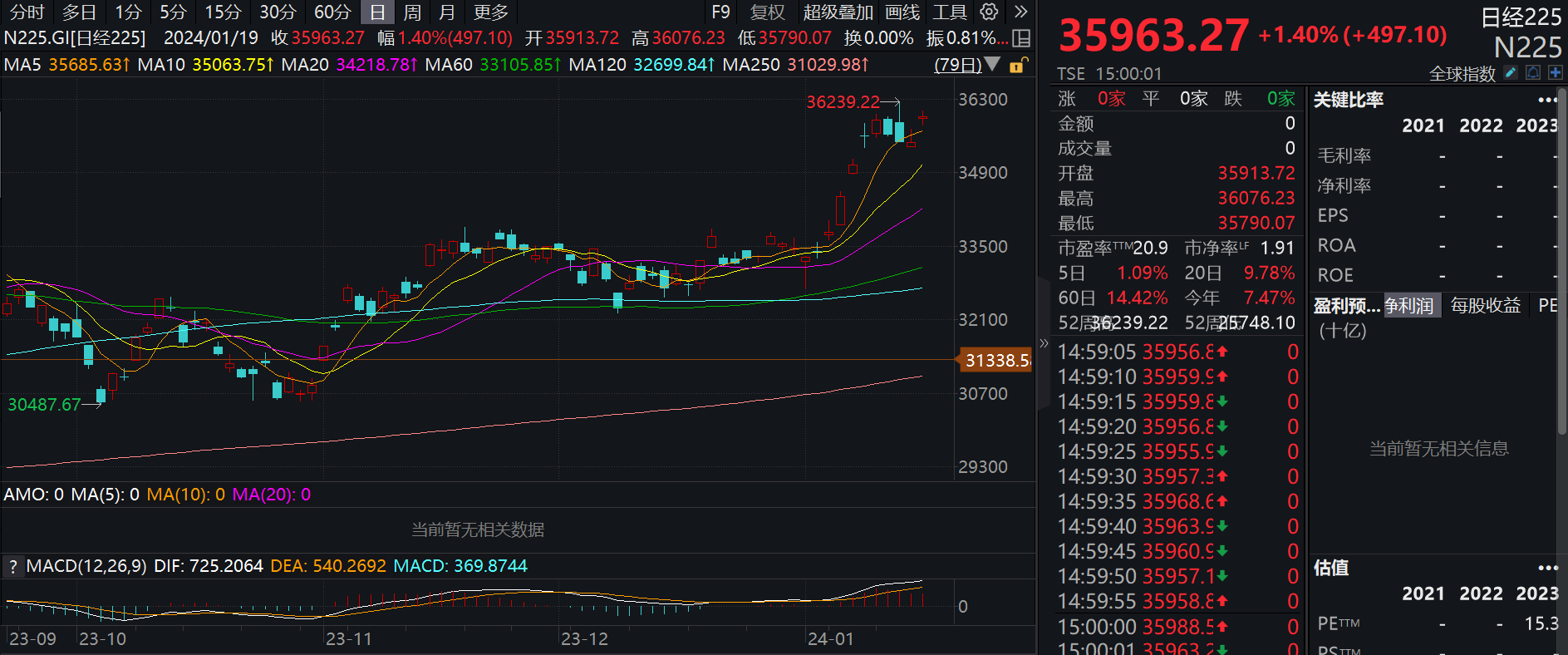Expand more toolbar options double-chevron
The image size is (1568, 655).
1021,12
